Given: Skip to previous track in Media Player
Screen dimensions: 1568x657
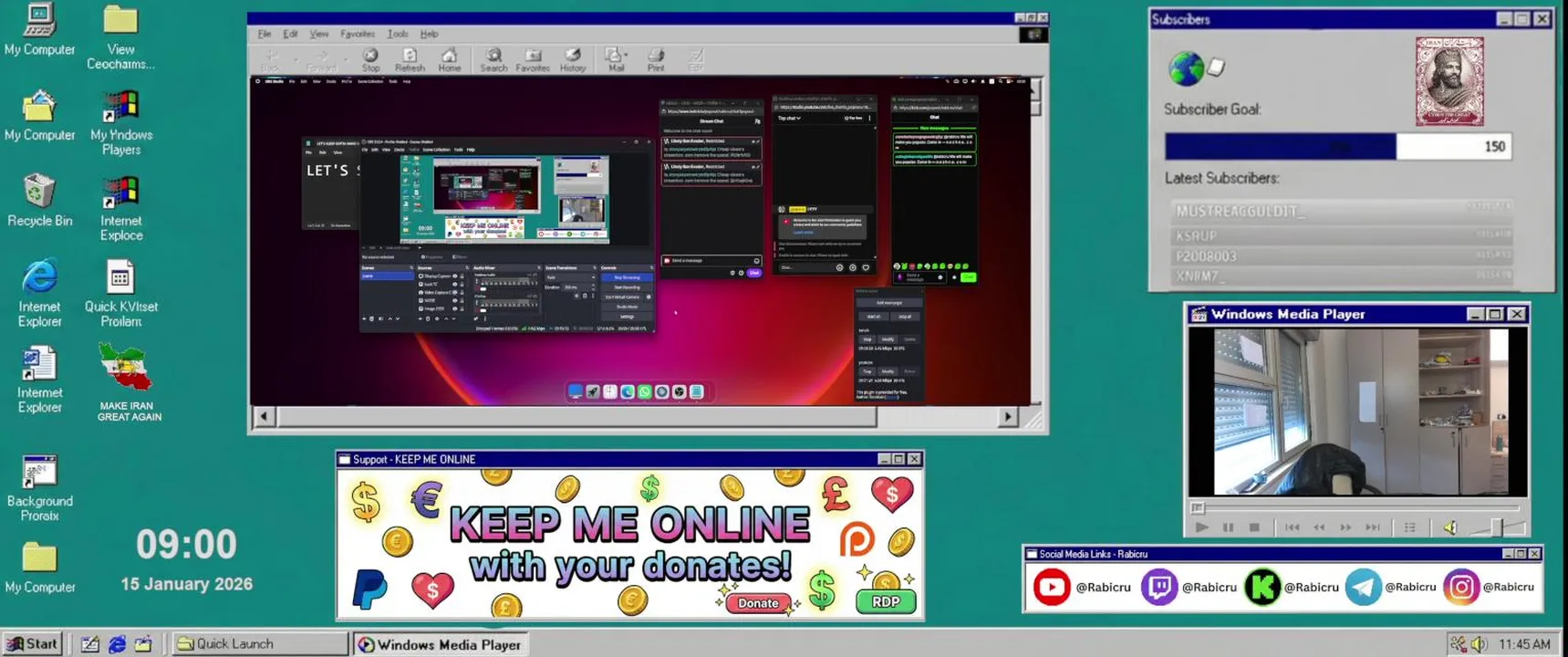Looking at the screenshot, I should (x=1292, y=527).
